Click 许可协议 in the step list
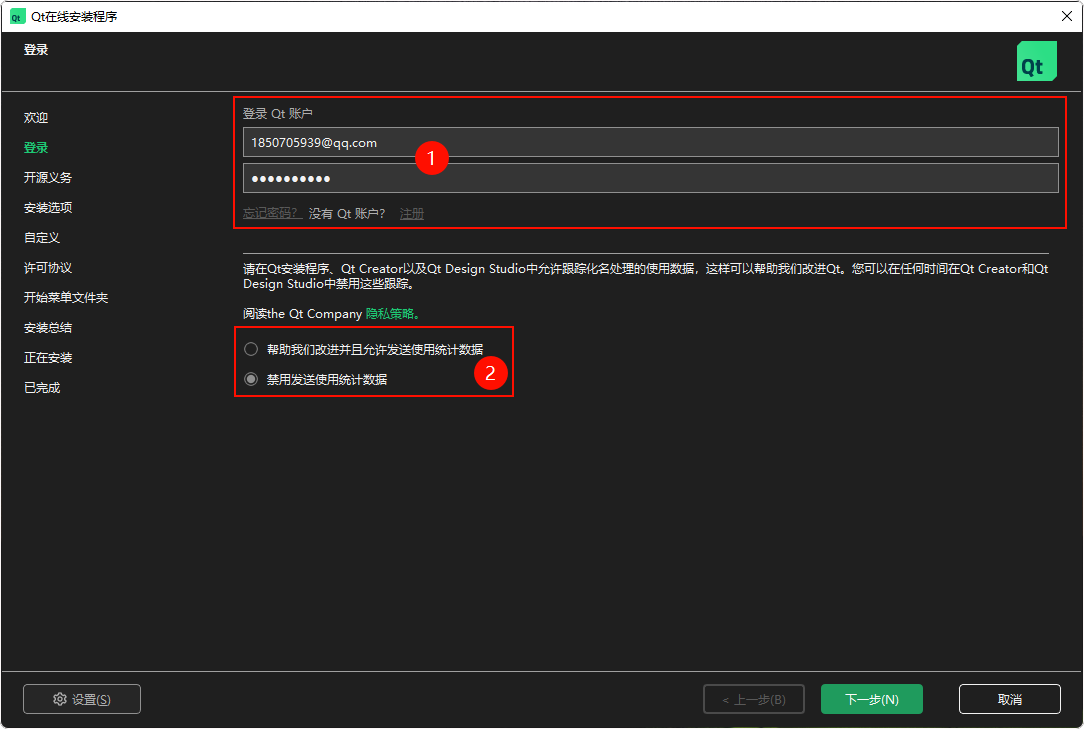The height and width of the screenshot is (729, 1084). (48, 267)
